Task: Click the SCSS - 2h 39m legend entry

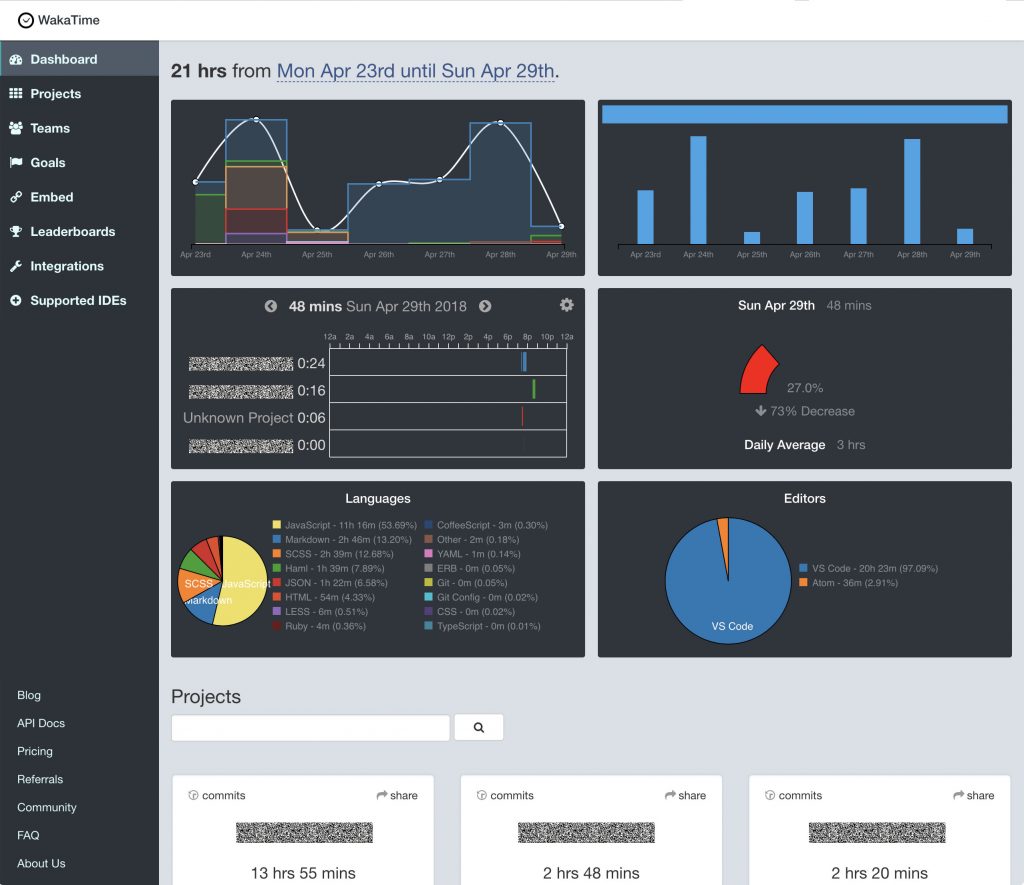Action: click(x=333, y=553)
